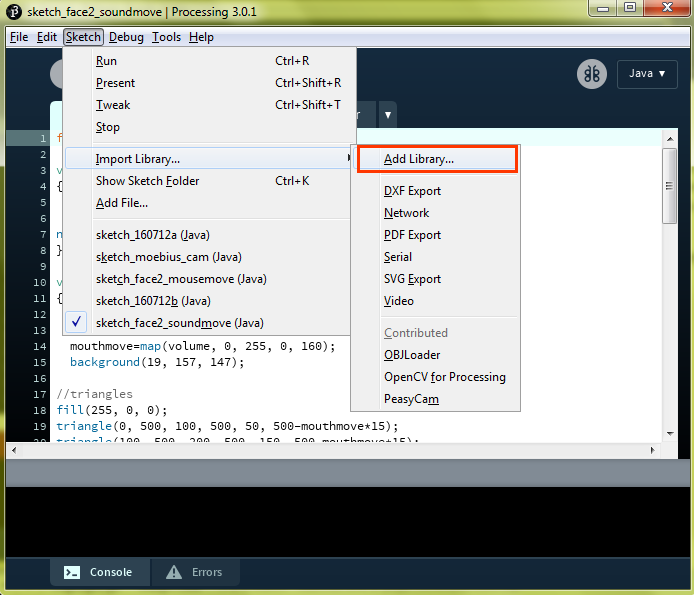The width and height of the screenshot is (694, 595).
Task: Import the Serial library
Action: pos(436,257)
